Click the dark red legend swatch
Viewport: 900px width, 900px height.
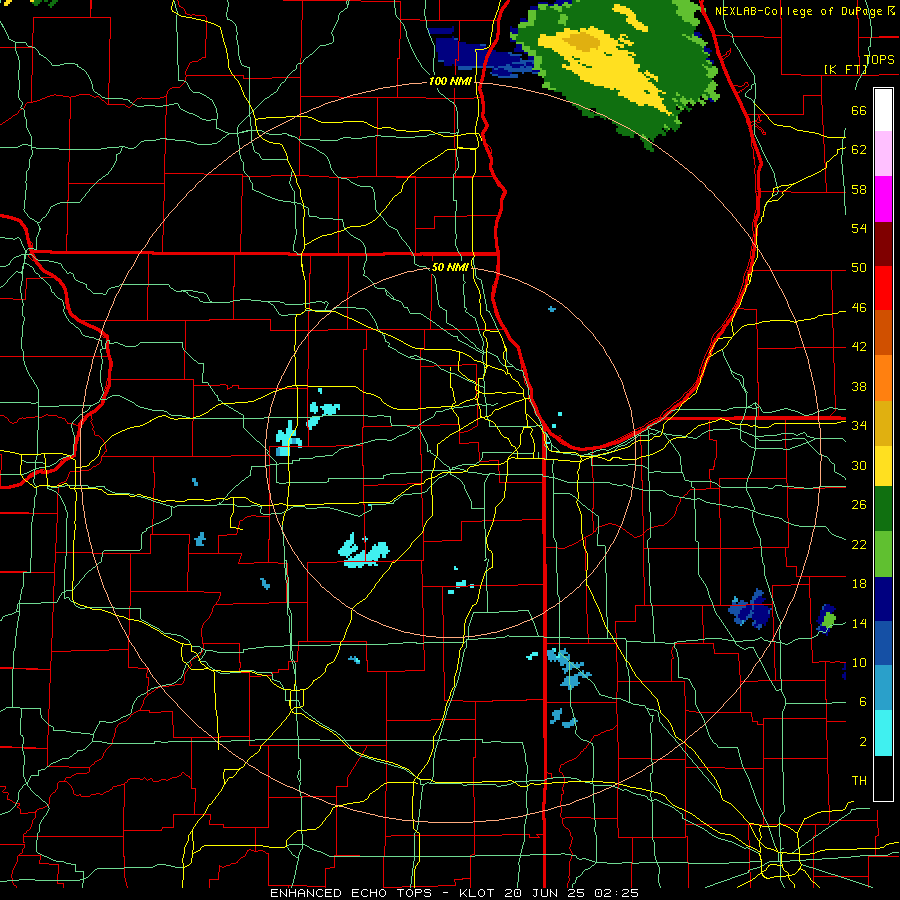883,243
